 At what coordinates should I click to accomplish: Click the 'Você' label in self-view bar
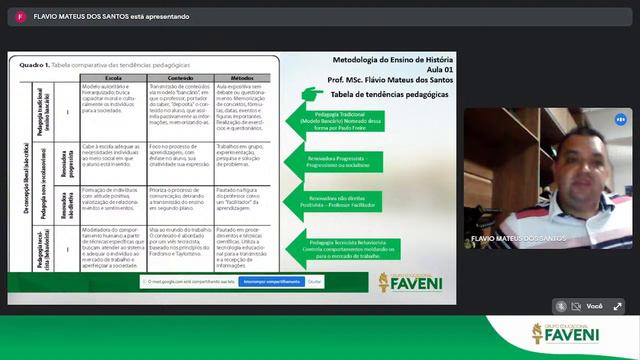pos(594,306)
